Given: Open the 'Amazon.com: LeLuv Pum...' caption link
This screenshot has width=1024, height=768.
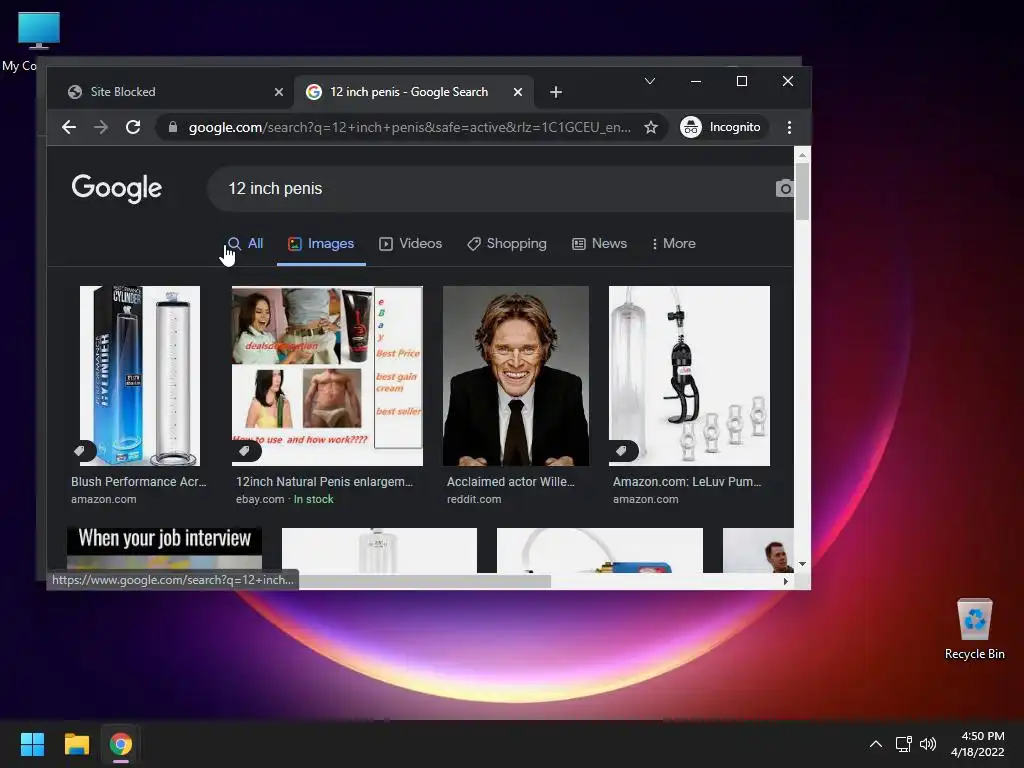Looking at the screenshot, I should pyautogui.click(x=687, y=482).
